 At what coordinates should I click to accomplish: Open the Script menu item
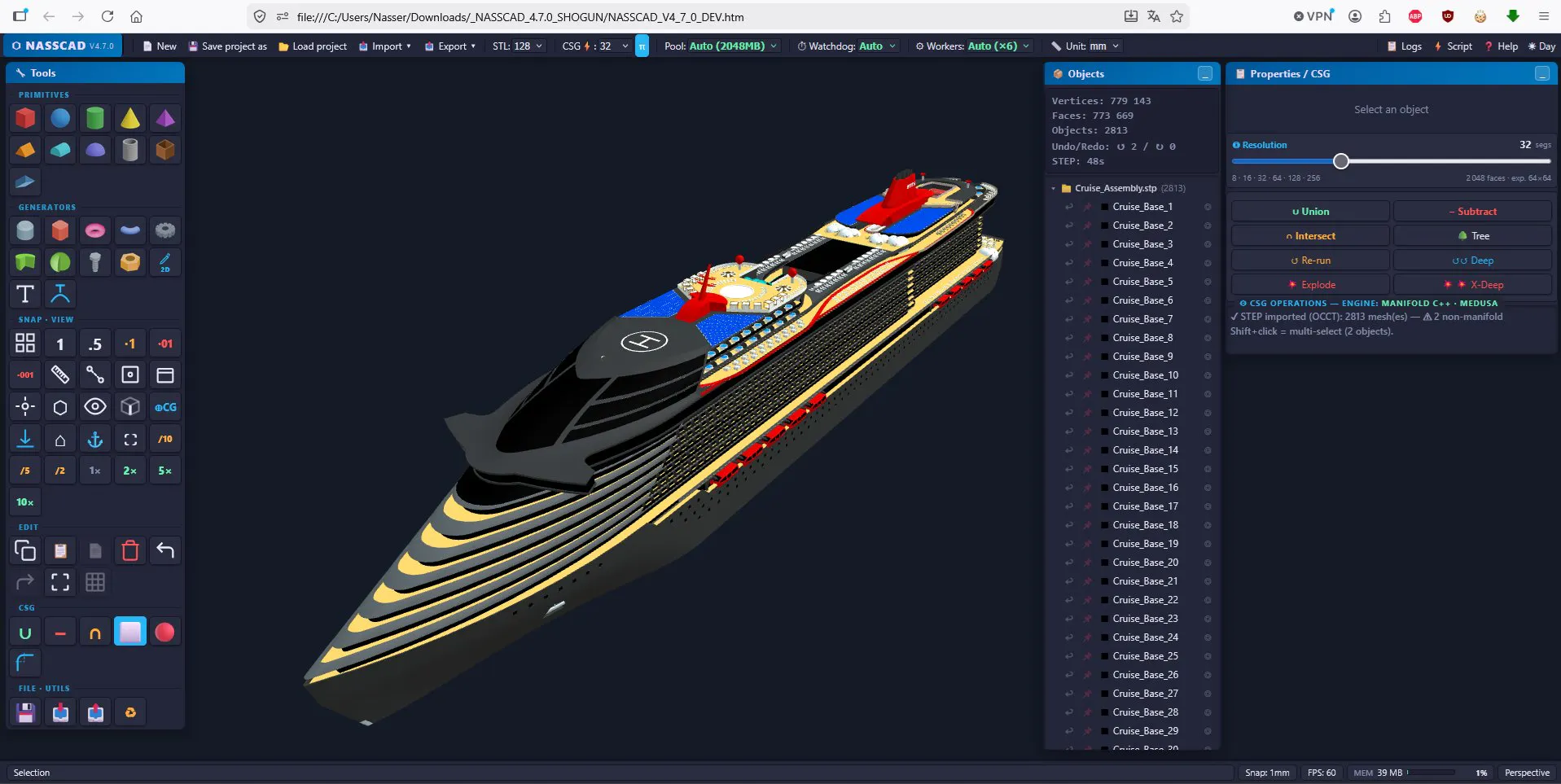click(x=1454, y=46)
